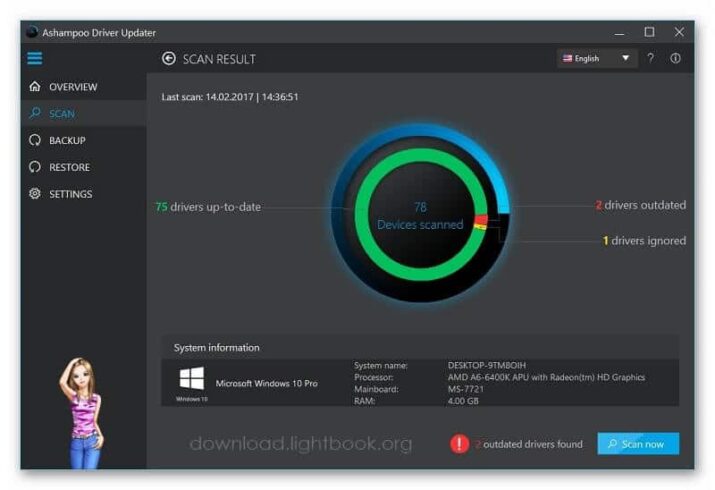Click the outdated drivers found link
The width and height of the screenshot is (715, 490).
pos(528,444)
